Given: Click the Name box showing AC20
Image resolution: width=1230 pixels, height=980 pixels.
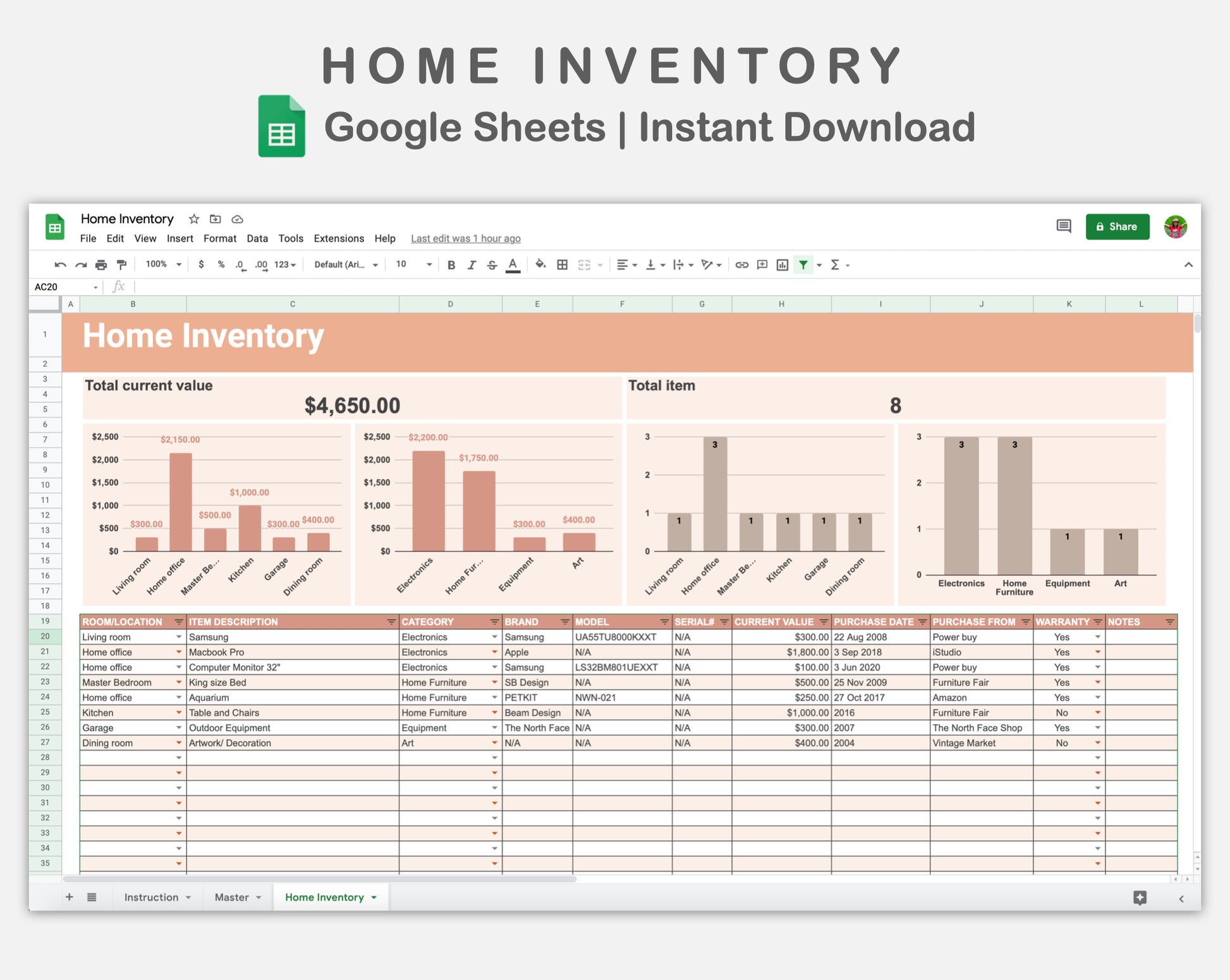Looking at the screenshot, I should [x=66, y=287].
